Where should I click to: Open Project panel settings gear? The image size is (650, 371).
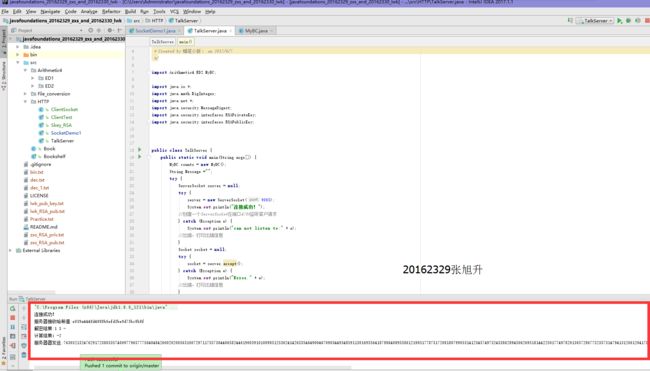click(110, 30)
